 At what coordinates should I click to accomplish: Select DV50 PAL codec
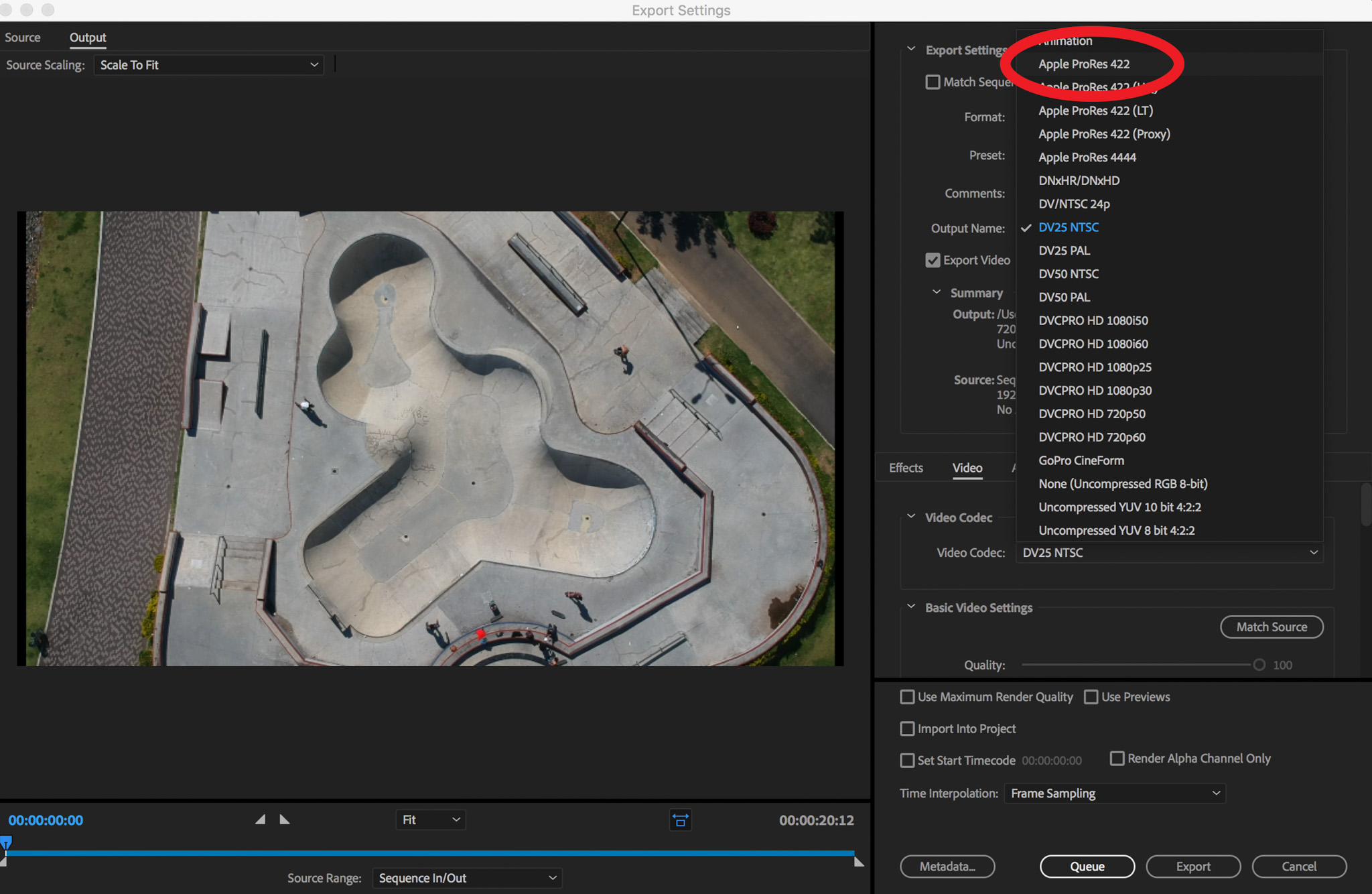coord(1169,297)
